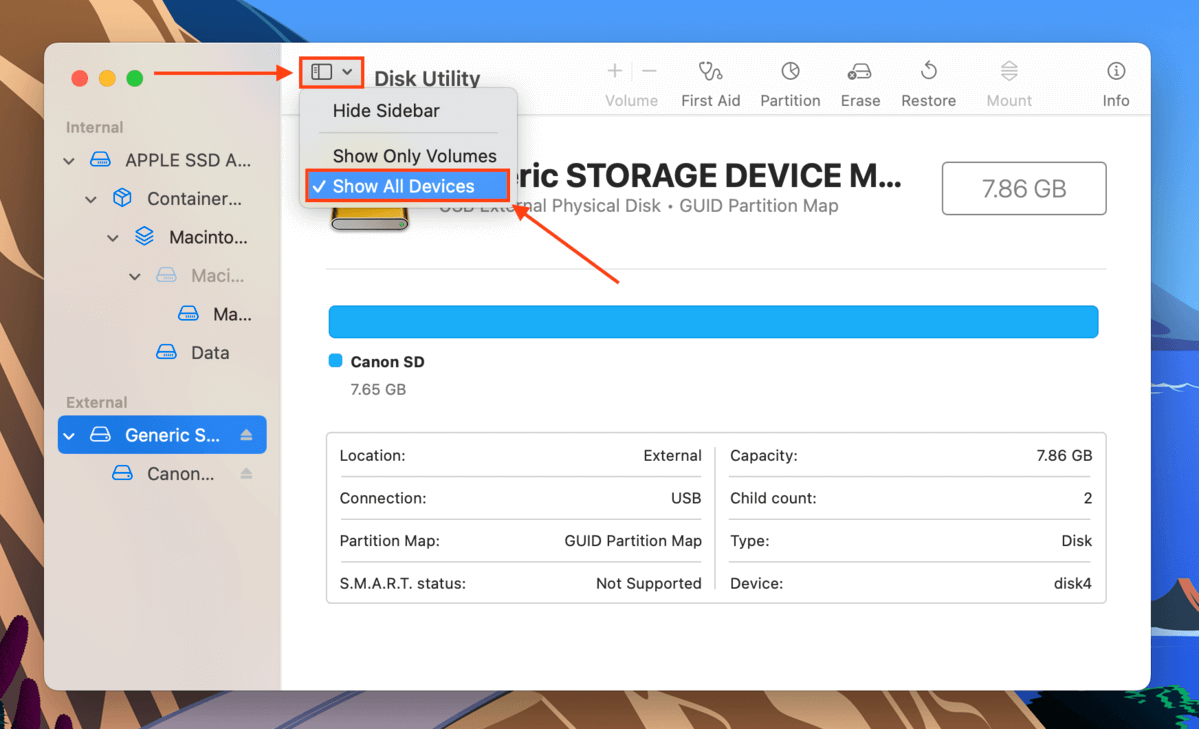Select the Data volume in sidebar
The image size is (1199, 729).
point(162,353)
